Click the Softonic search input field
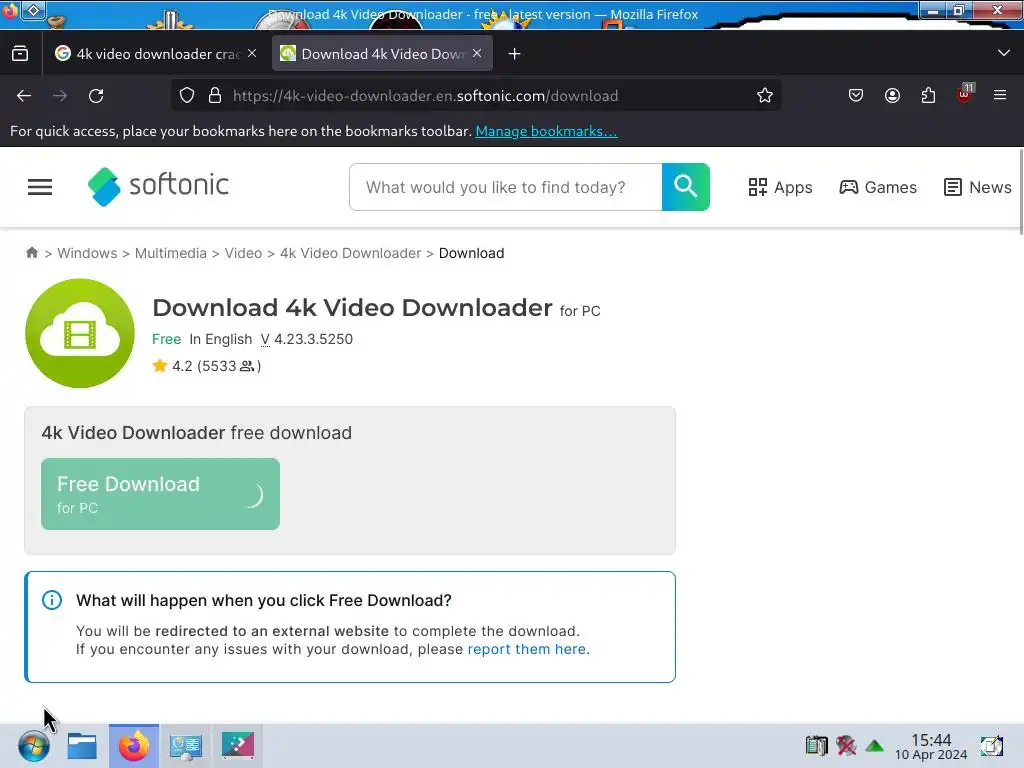The width and height of the screenshot is (1024, 768). 505,187
